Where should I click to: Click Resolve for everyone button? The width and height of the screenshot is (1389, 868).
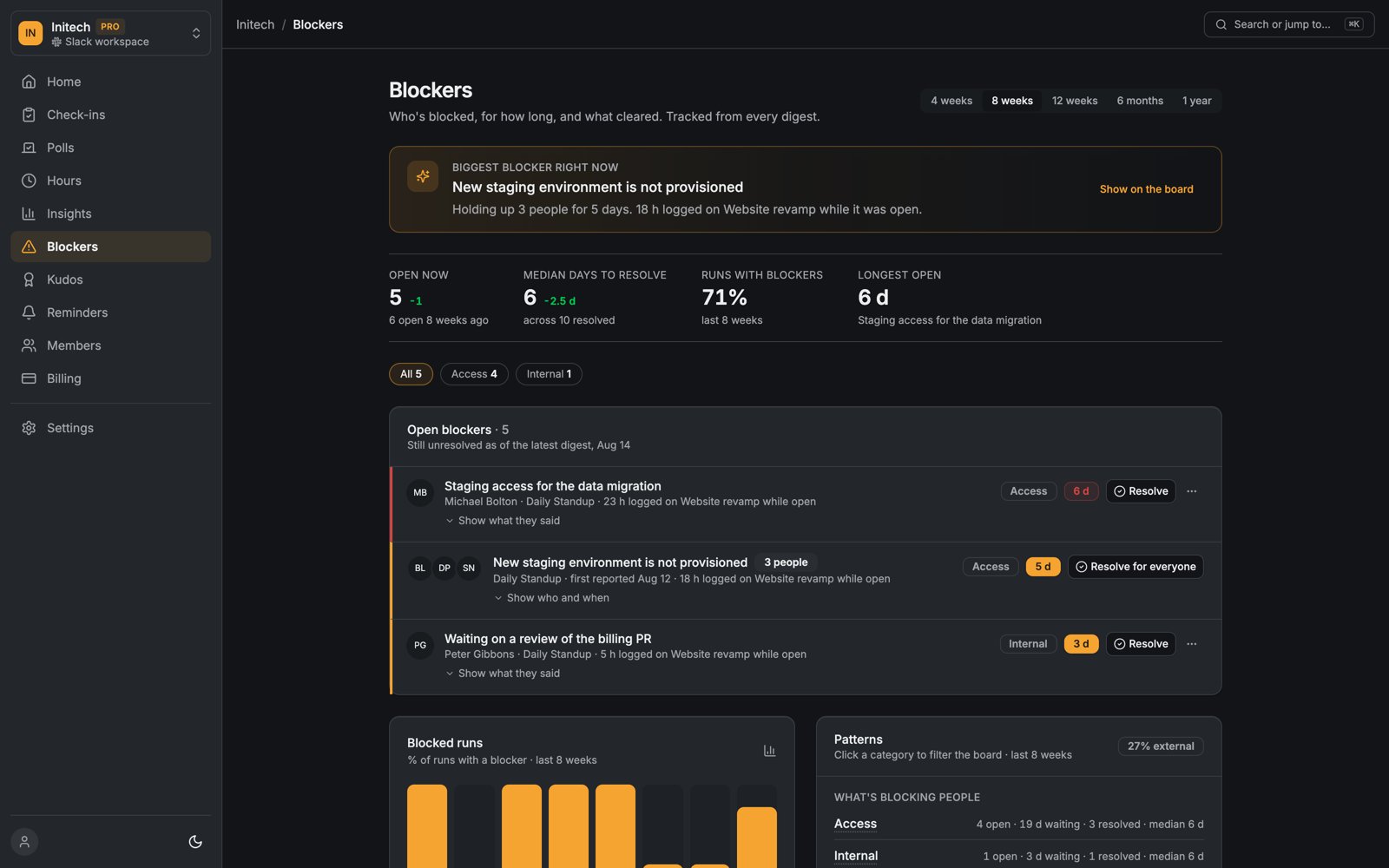pyautogui.click(x=1136, y=567)
